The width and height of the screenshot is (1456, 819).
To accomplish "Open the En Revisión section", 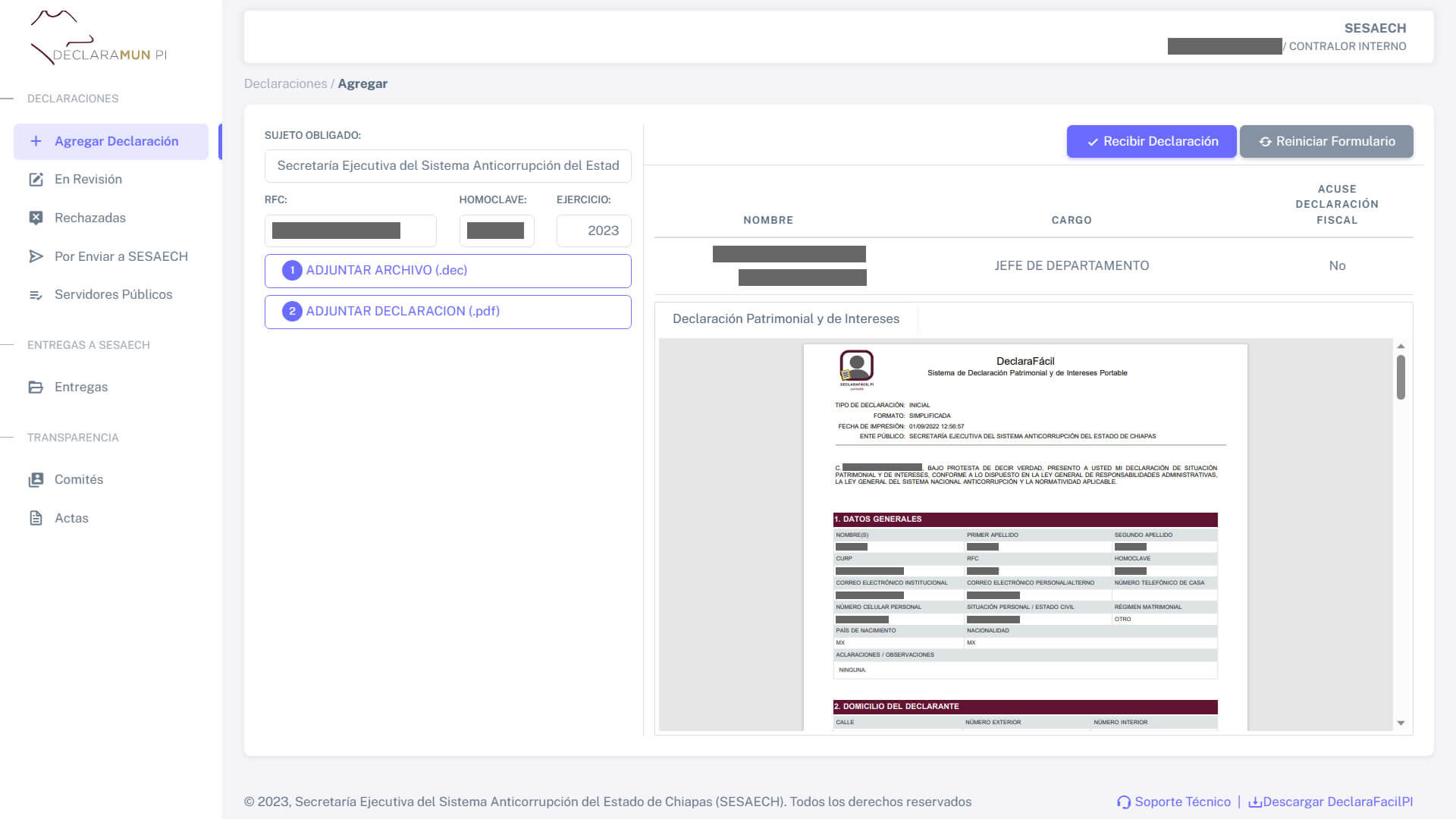I will tap(111, 180).
